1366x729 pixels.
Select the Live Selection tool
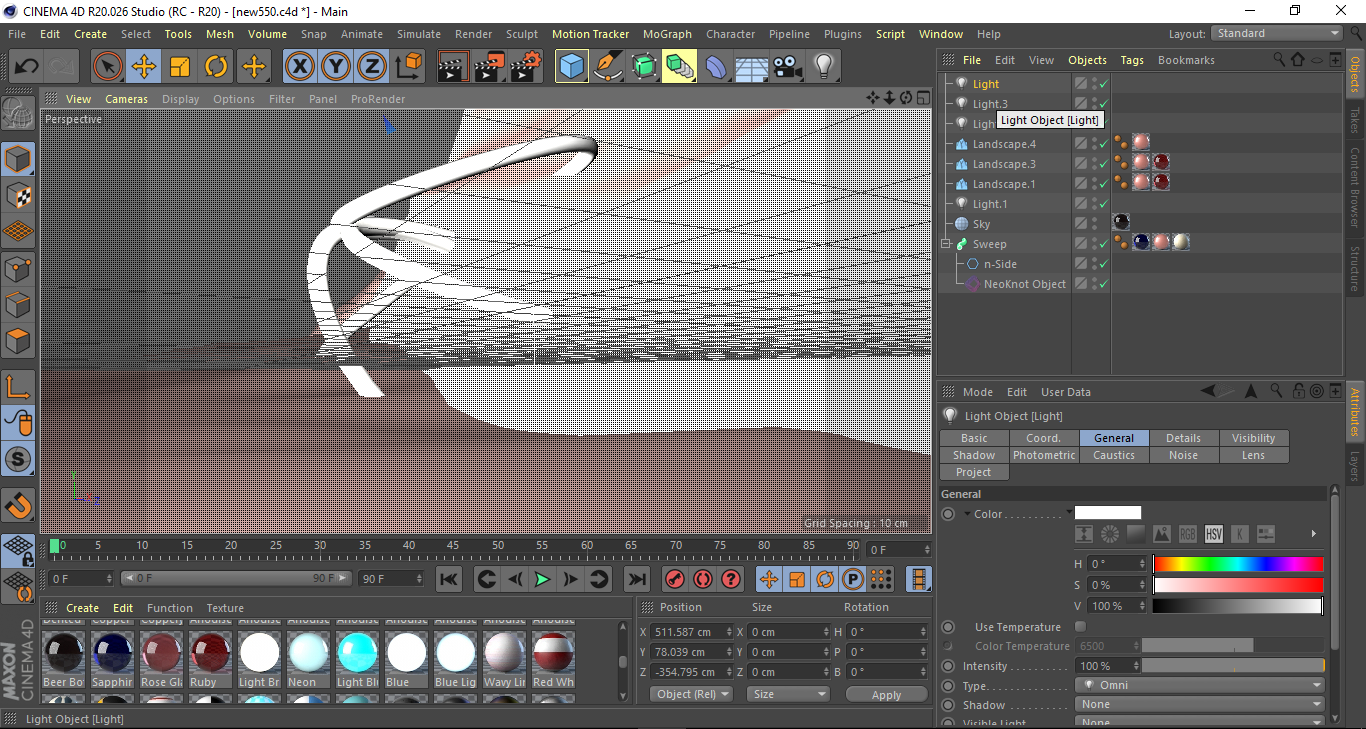click(x=107, y=67)
